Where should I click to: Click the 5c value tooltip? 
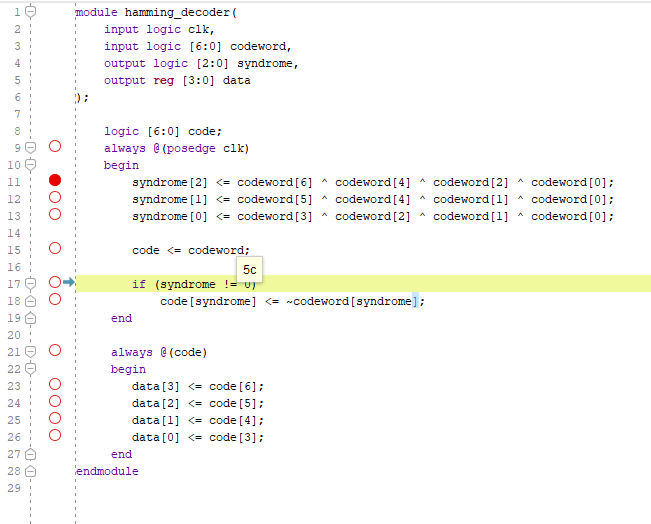[250, 270]
